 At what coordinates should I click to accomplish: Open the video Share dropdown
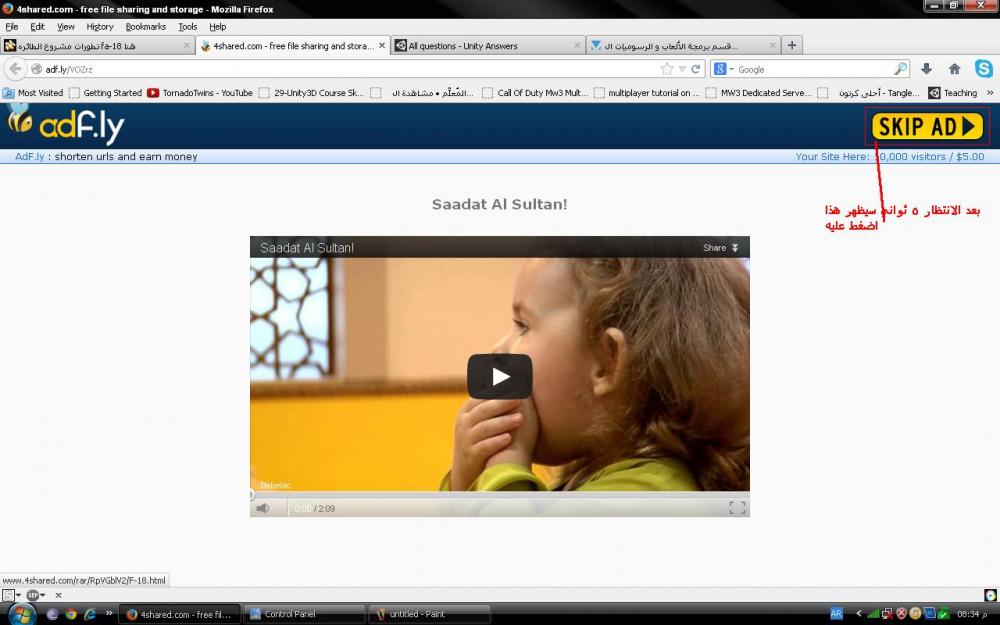(x=721, y=247)
